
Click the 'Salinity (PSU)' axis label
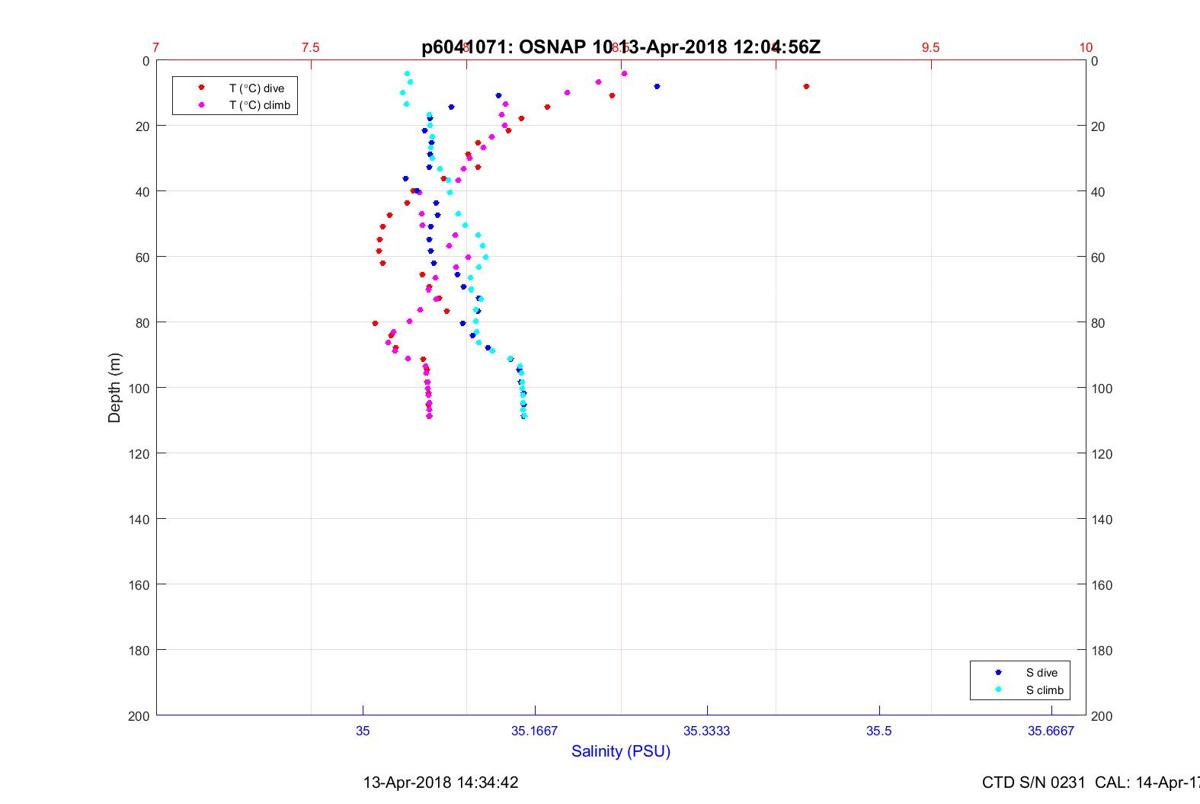tap(621, 751)
